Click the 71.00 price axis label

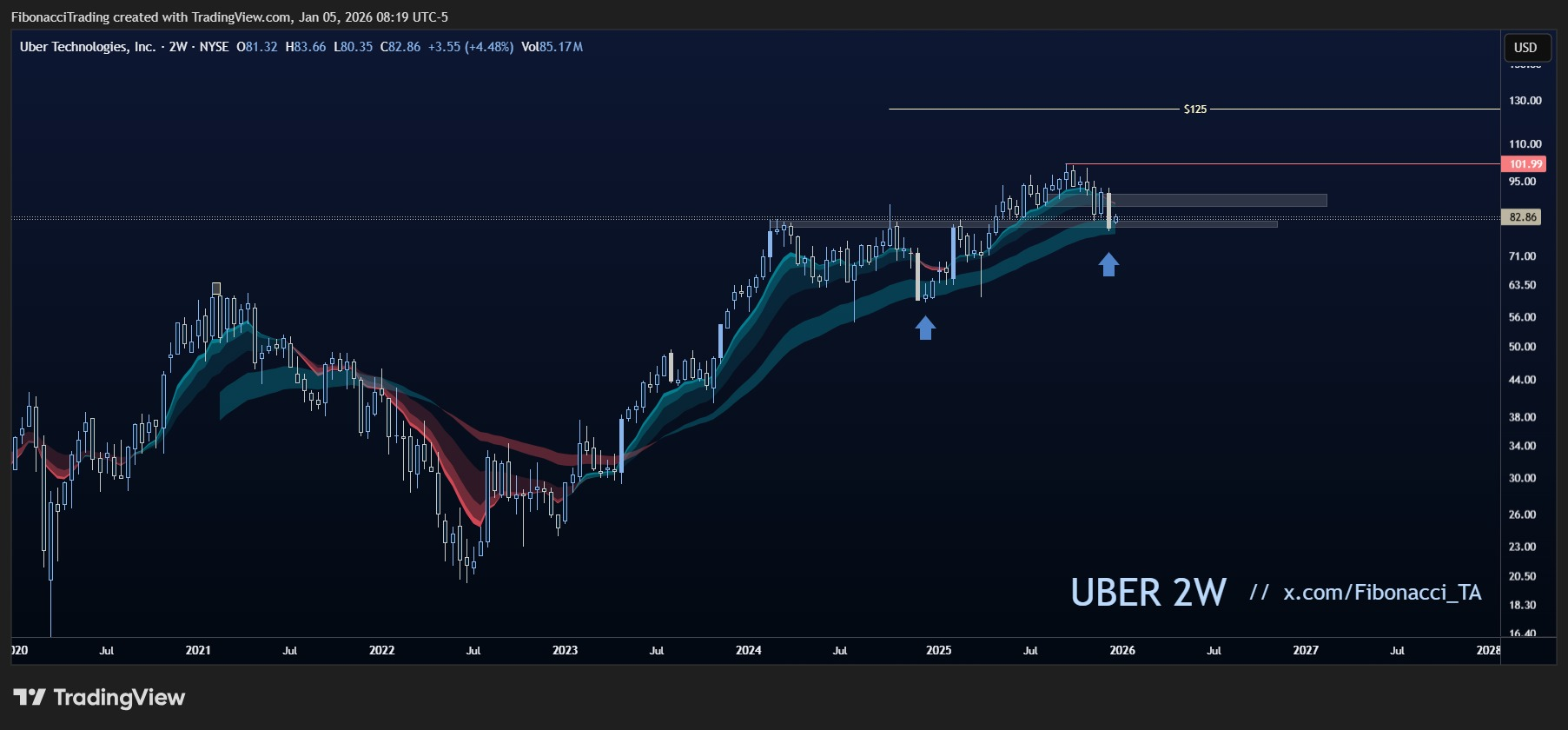click(1522, 256)
